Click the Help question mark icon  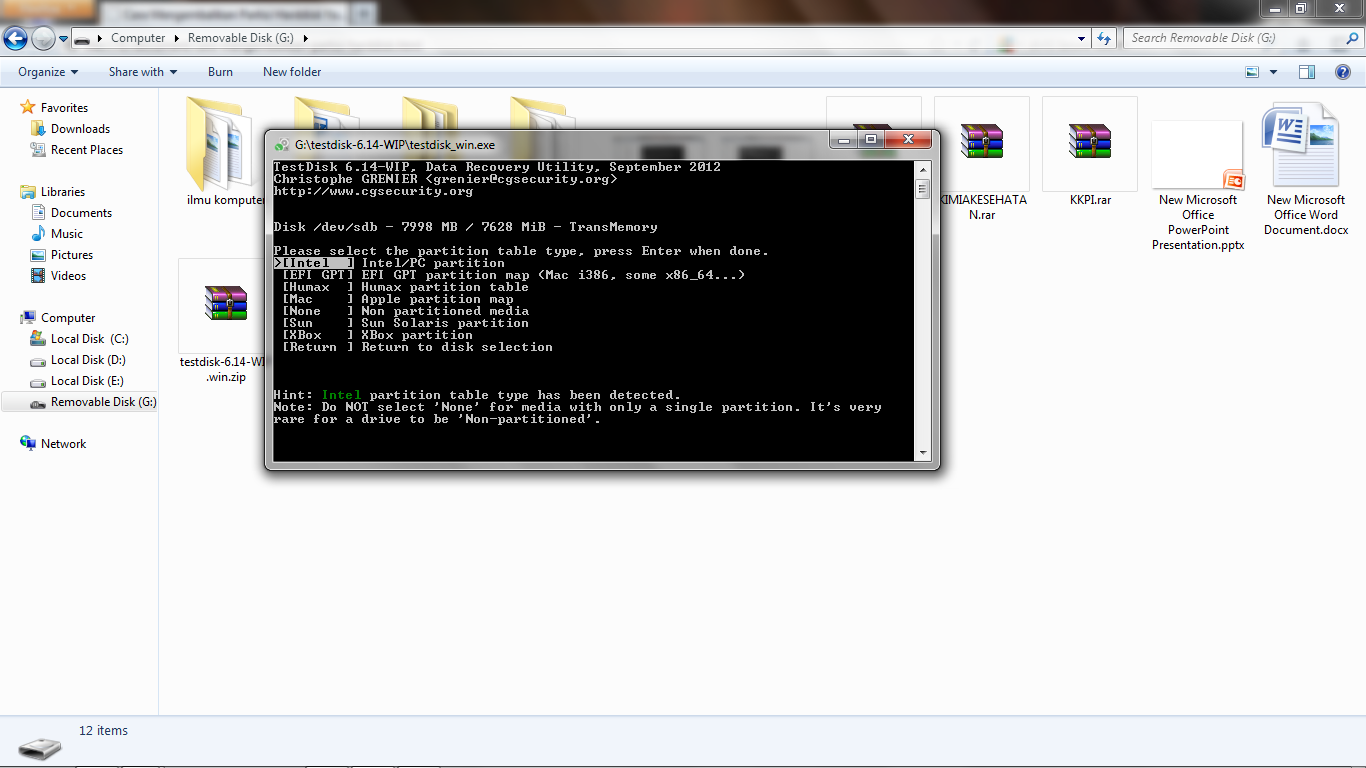[1342, 71]
